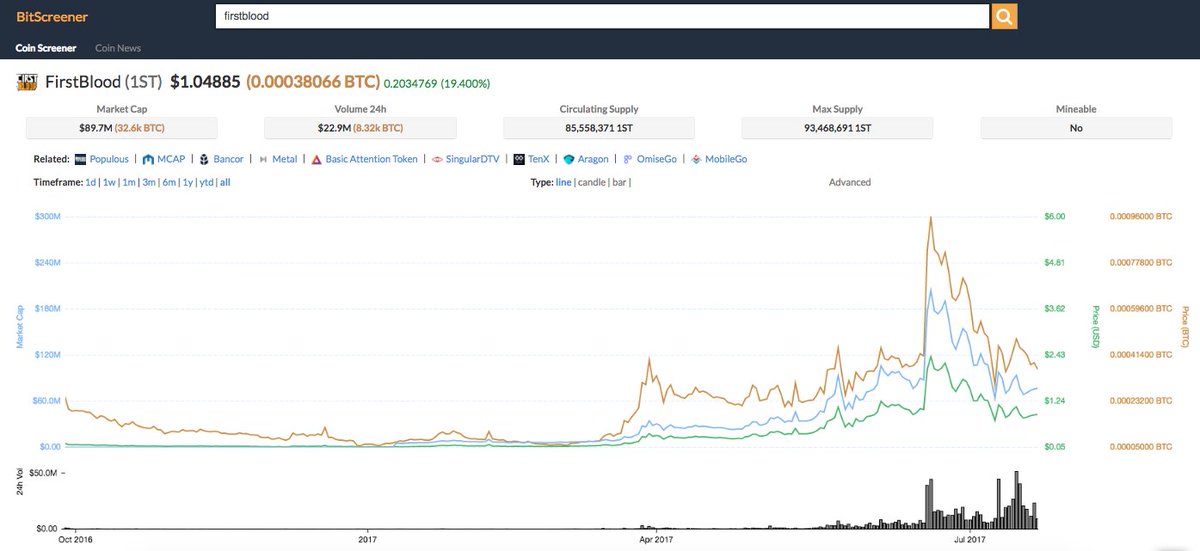Click the orange search magnifier button
Viewport: 1200px width, 551px height.
pyautogui.click(x=1004, y=16)
